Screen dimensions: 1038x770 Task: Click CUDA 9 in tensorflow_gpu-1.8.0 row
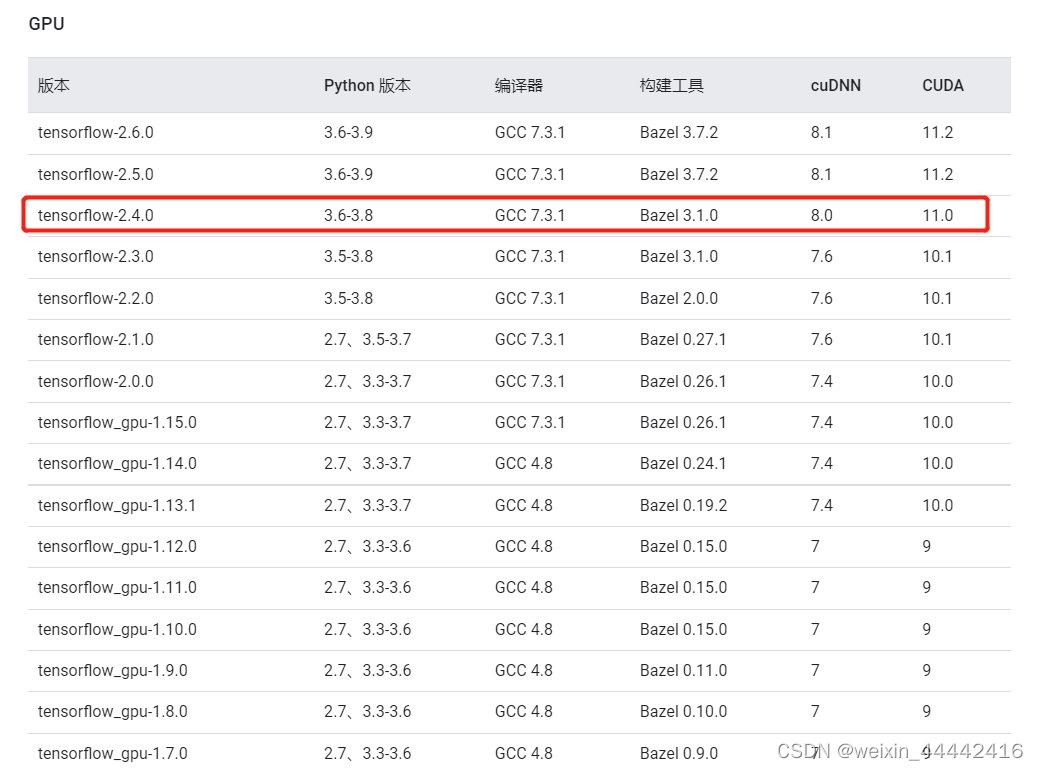pyautogui.click(x=927, y=712)
